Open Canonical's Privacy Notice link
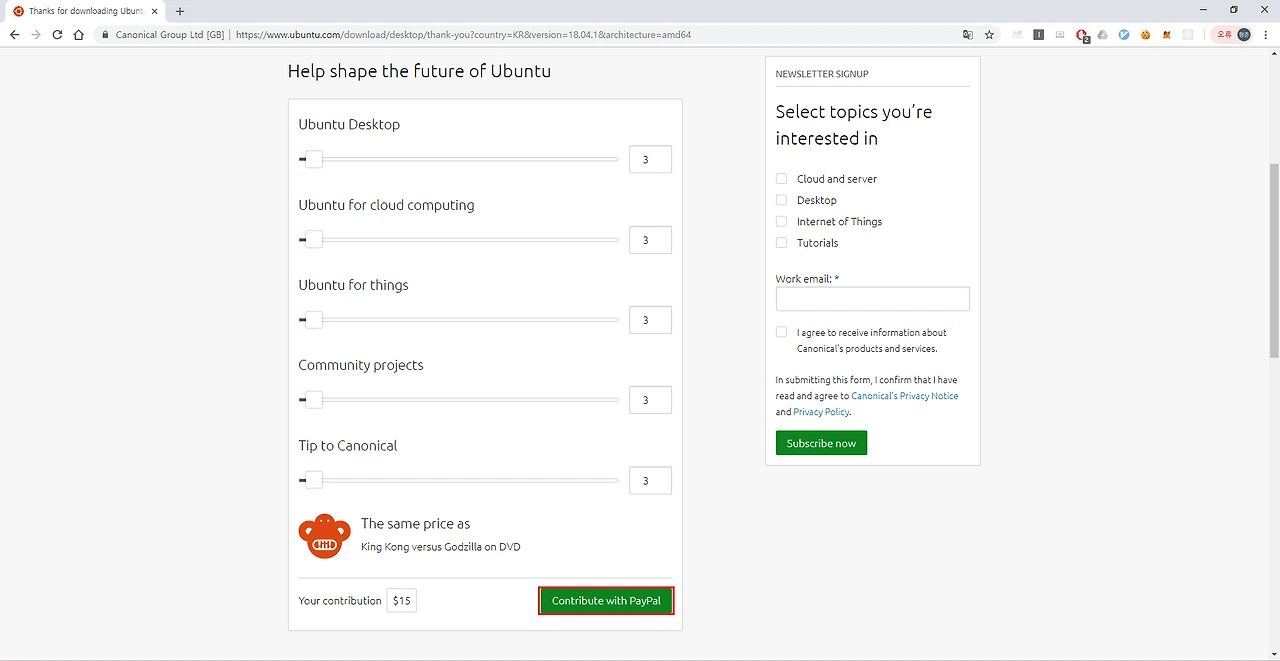This screenshot has width=1280, height=661. (x=904, y=396)
